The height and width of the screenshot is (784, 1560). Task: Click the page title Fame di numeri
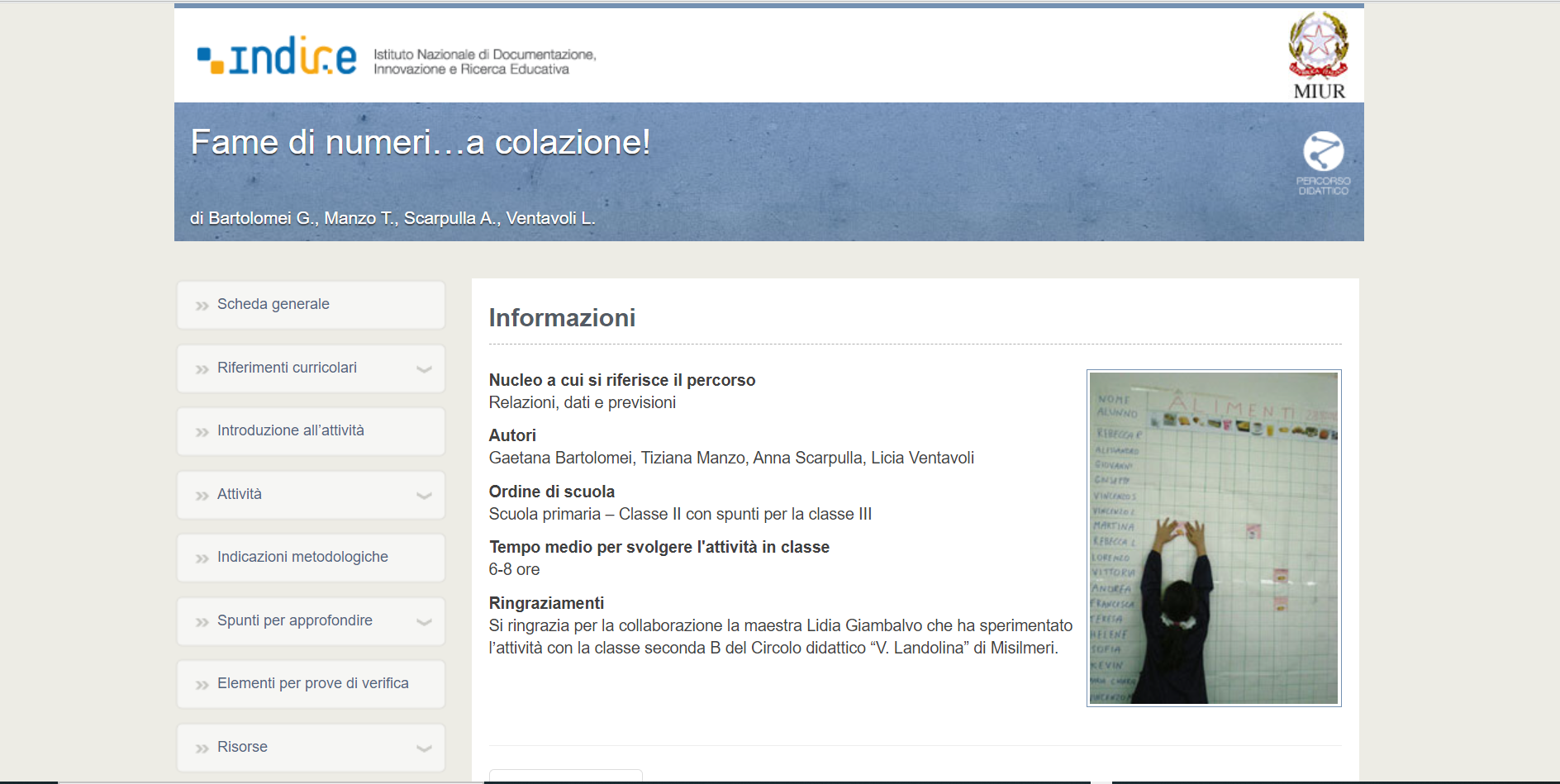420,142
